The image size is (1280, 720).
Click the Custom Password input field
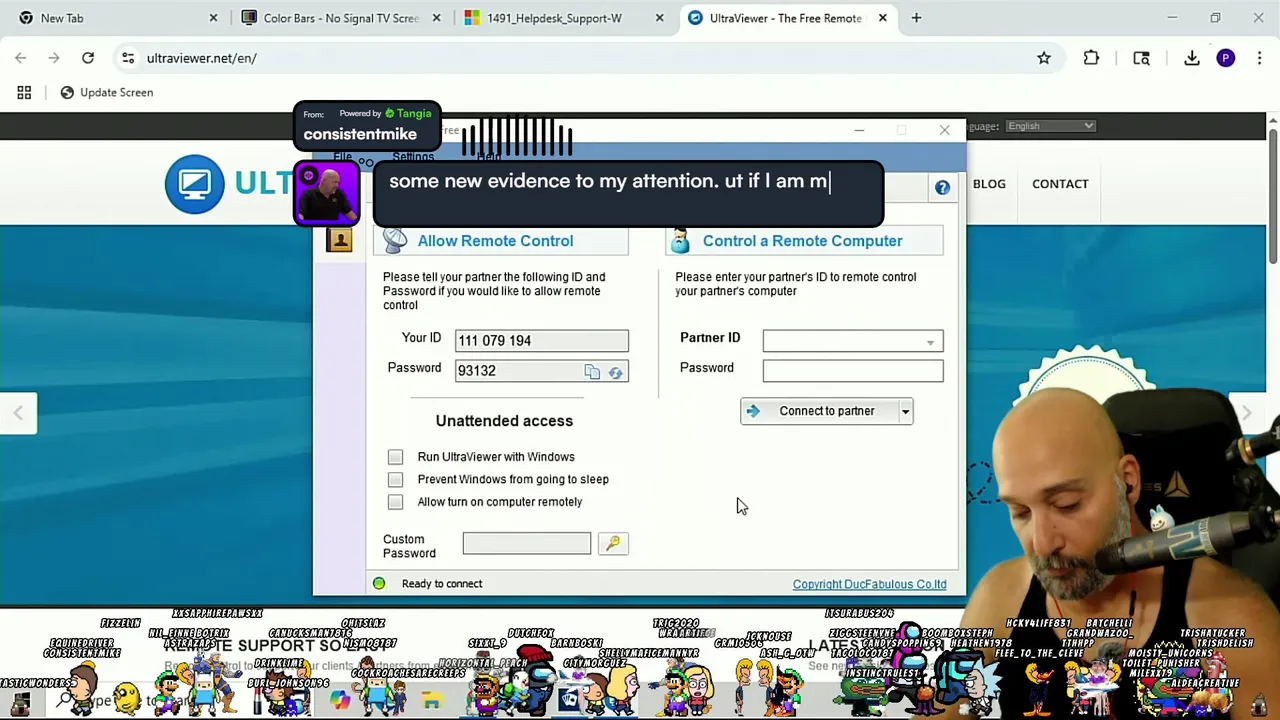coord(527,543)
